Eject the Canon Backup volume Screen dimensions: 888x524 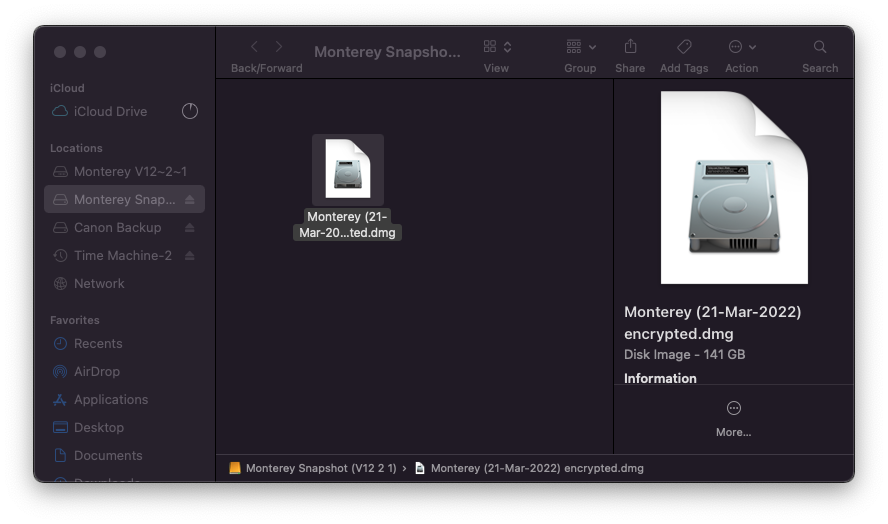tap(190, 227)
